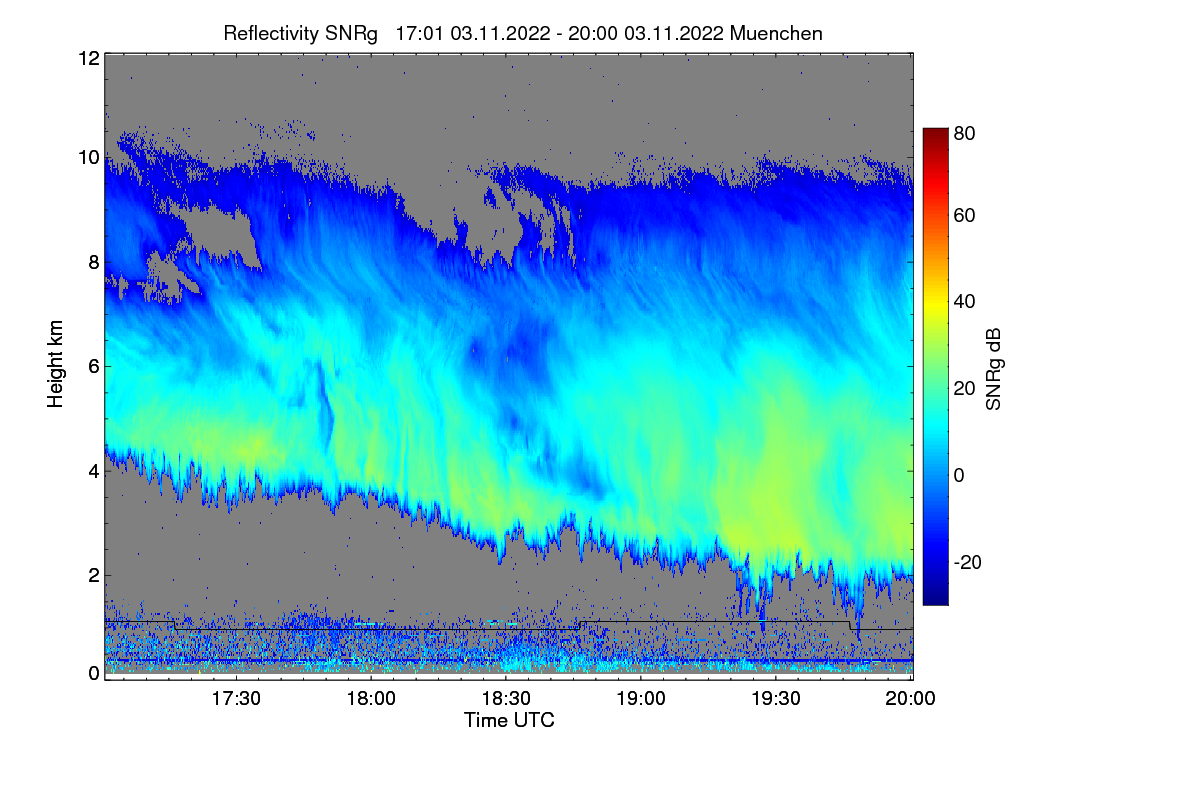Image resolution: width=1200 pixels, height=800 pixels.
Task: Click the date text '03.11.2022 Muenchen' in title
Action: 723,33
